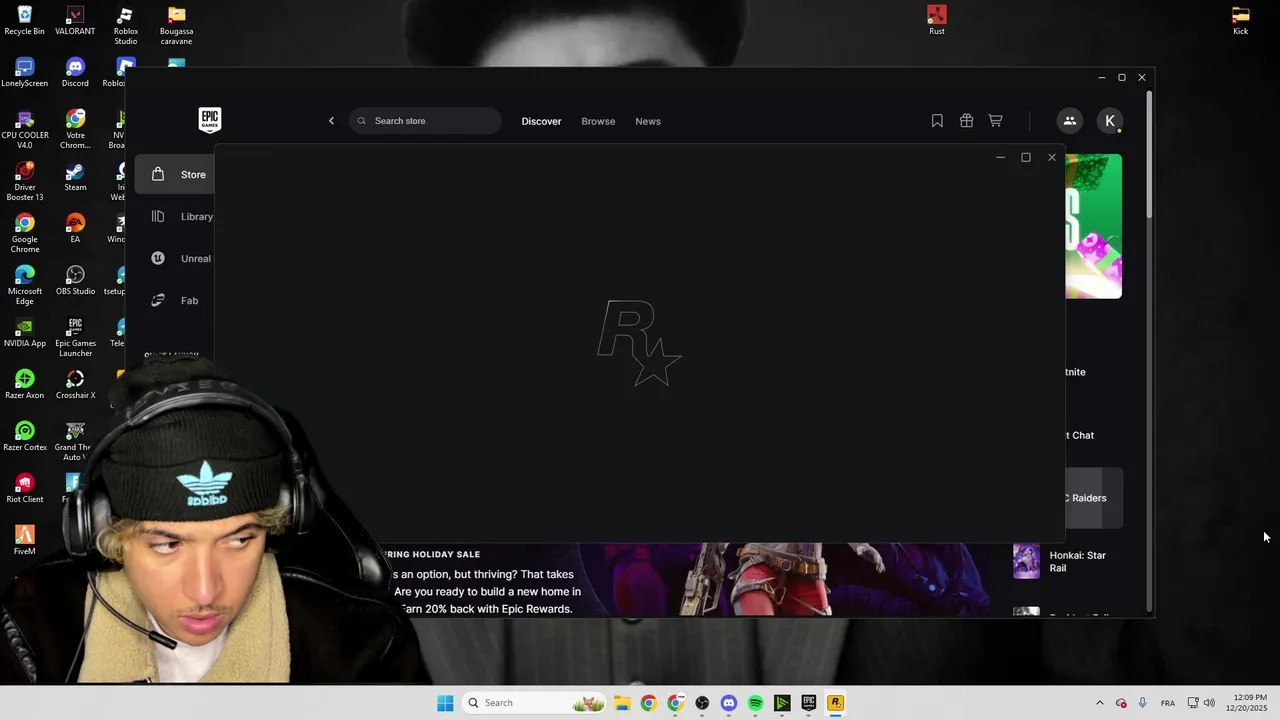This screenshot has height=720, width=1280.
Task: Click the taskbar Search box
Action: (x=534, y=703)
